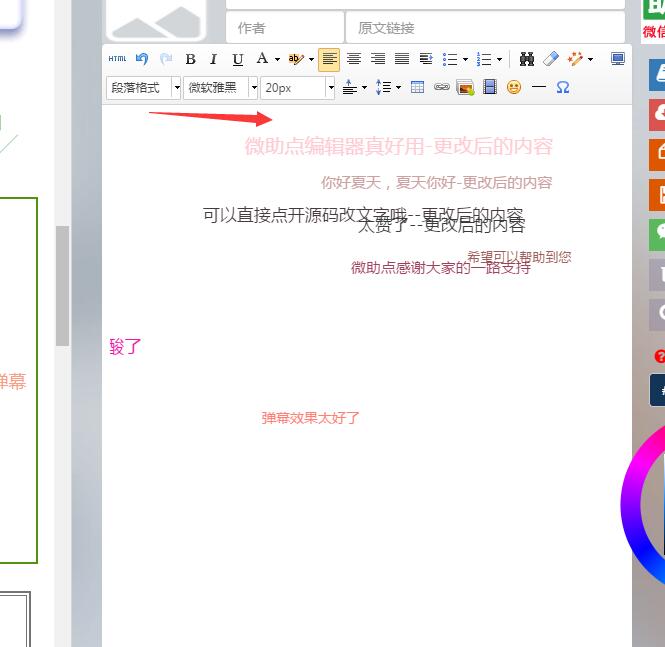Insert an emoticon smiley
This screenshot has width=665, height=647.
click(514, 87)
